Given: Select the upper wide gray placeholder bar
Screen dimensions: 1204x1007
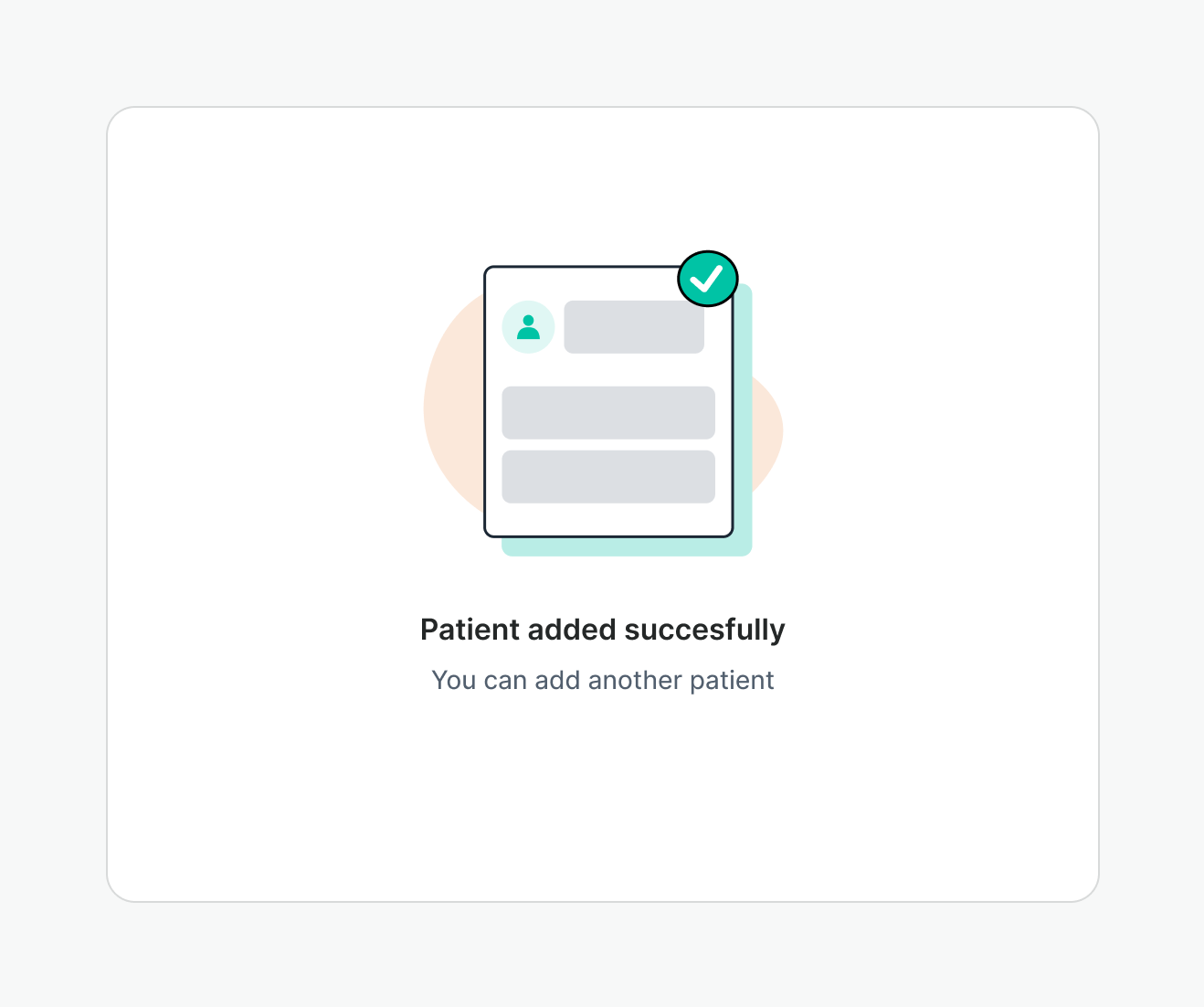Looking at the screenshot, I should tap(608, 413).
